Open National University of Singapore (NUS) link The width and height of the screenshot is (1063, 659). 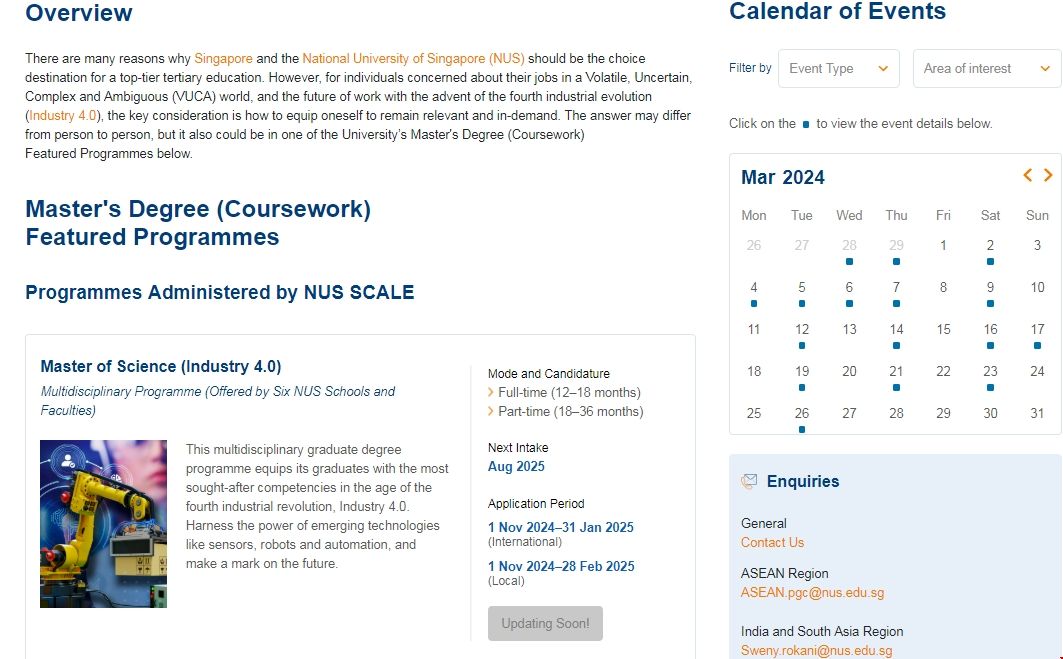[413, 59]
